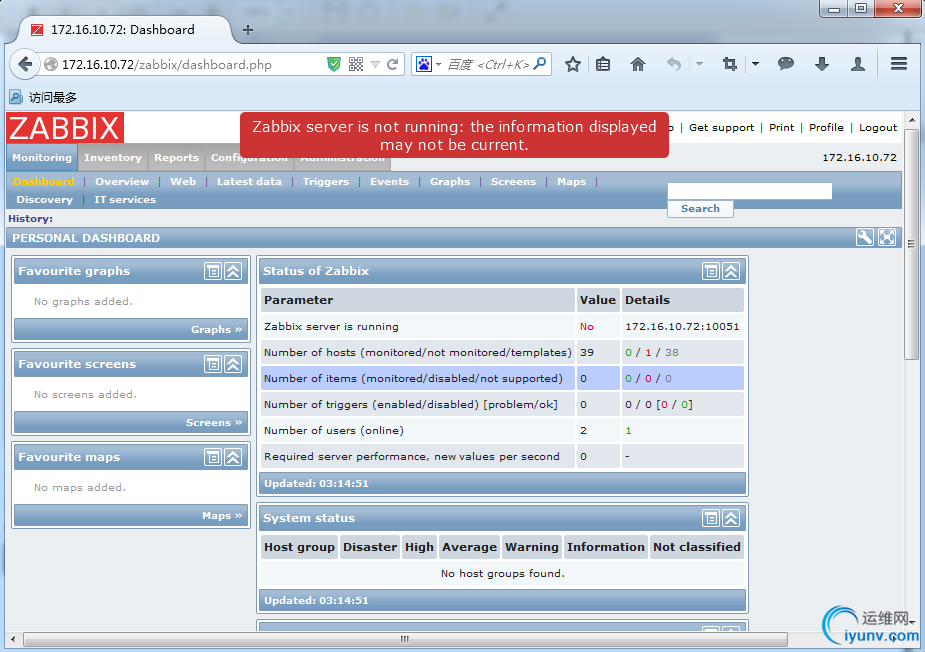This screenshot has width=925, height=652.
Task: Click the crop screenshot toolbar icon
Action: pyautogui.click(x=730, y=64)
